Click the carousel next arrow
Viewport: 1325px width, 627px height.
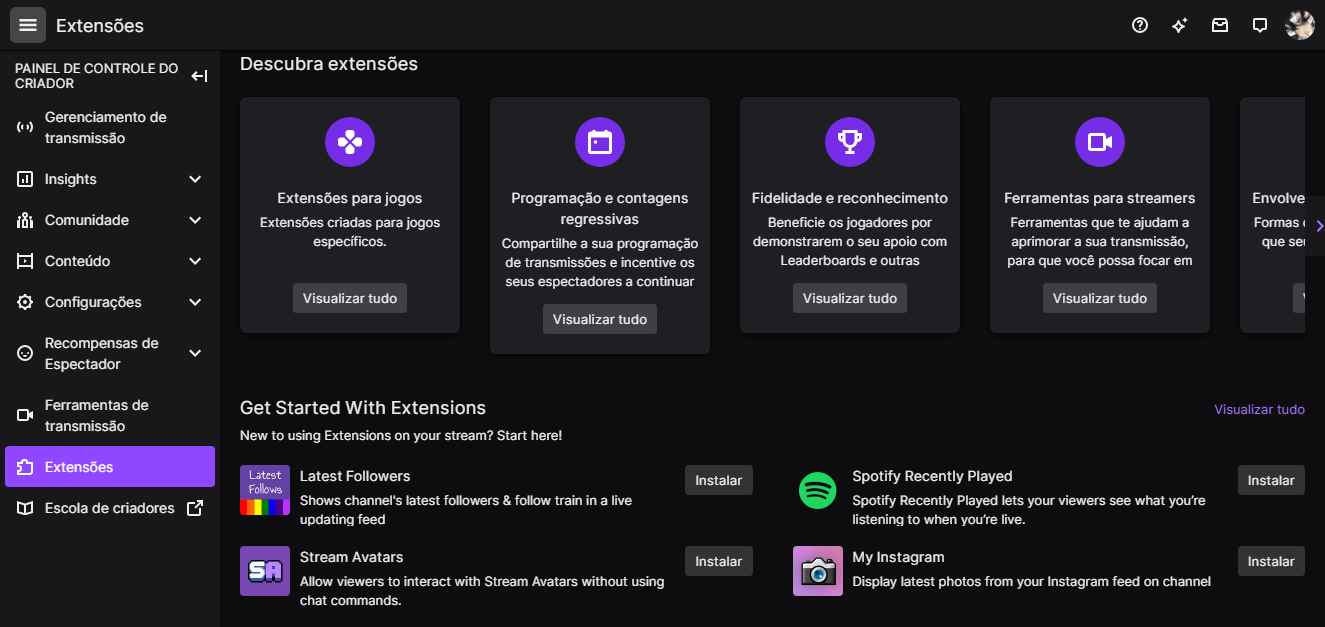pyautogui.click(x=1318, y=226)
